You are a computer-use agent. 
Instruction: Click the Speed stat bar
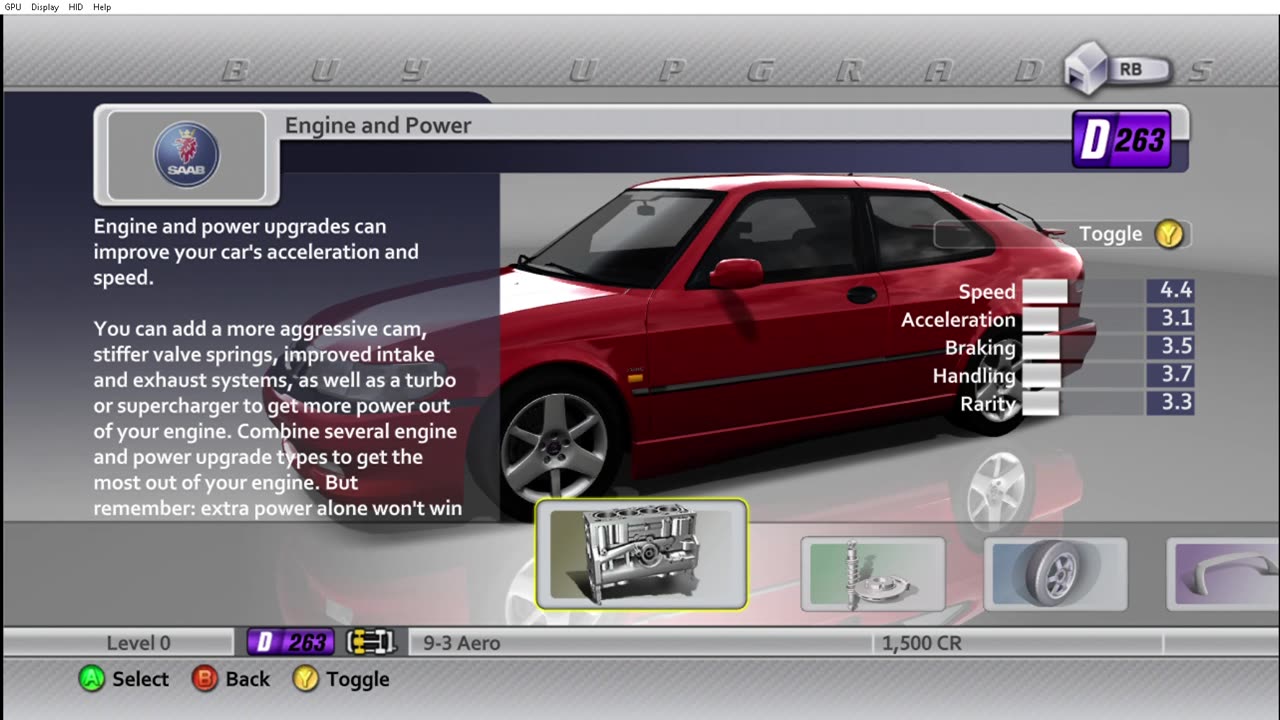tap(1083, 291)
